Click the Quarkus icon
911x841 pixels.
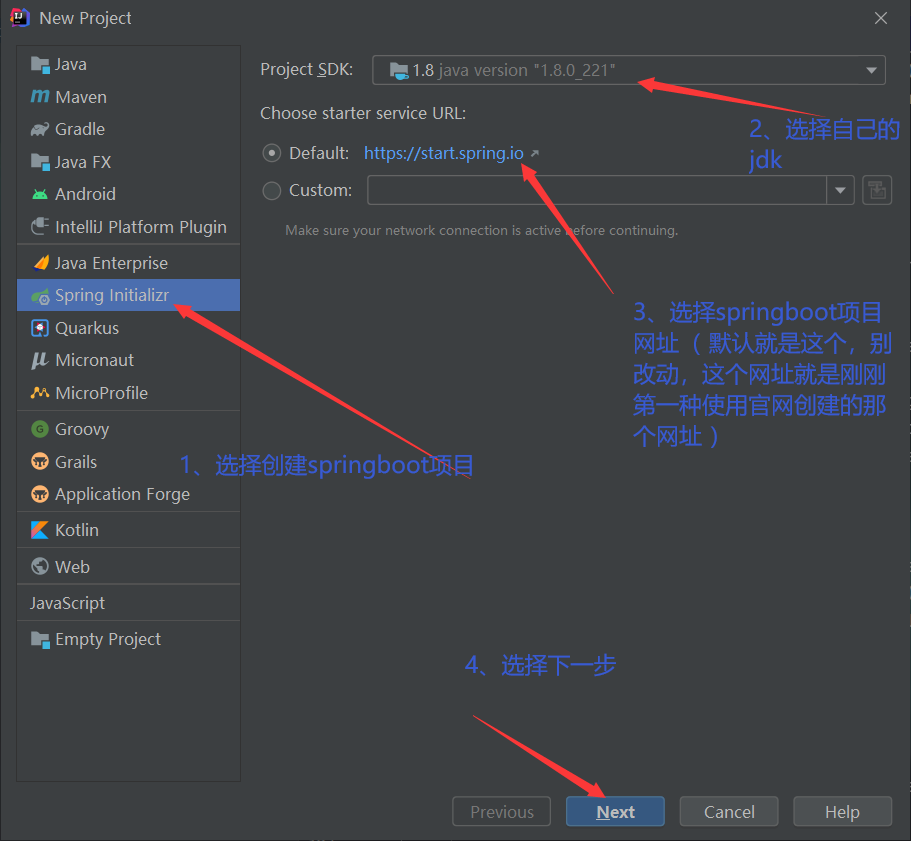click(x=40, y=328)
